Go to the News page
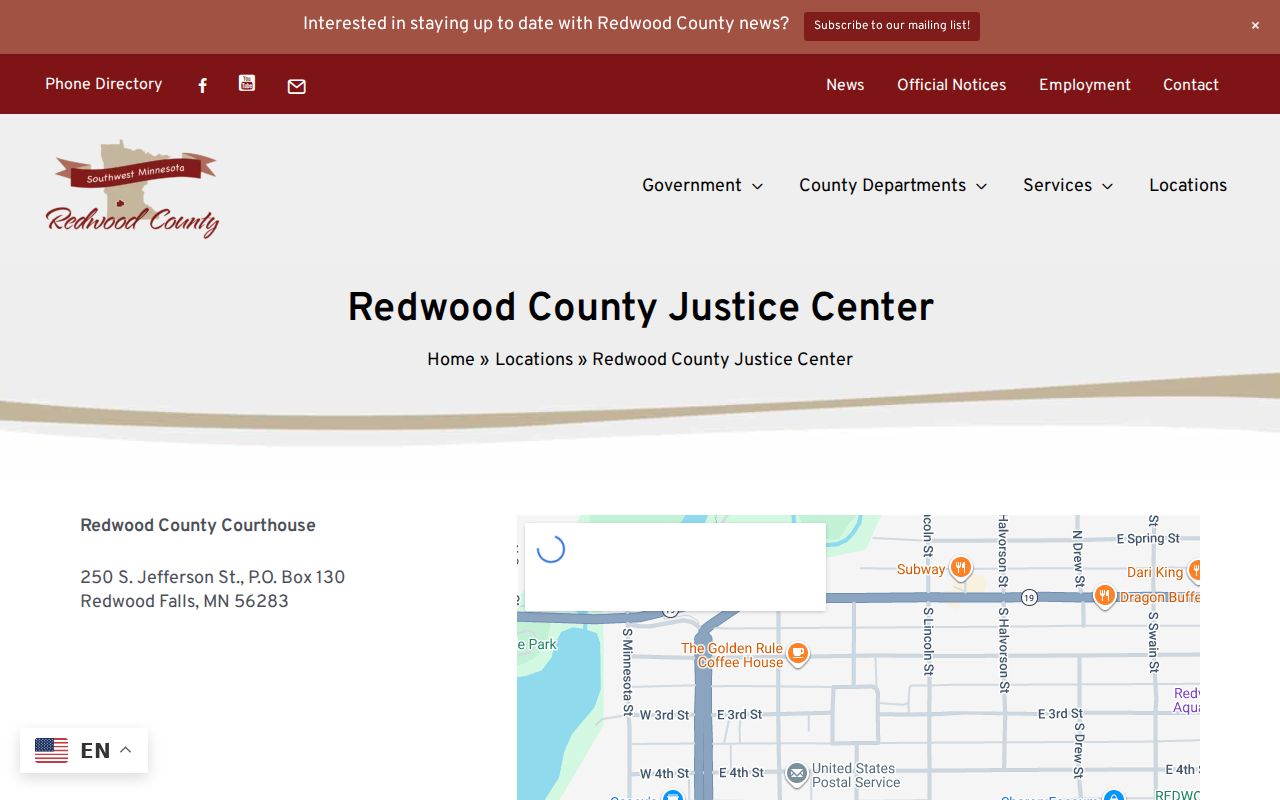Screen dimensions: 1280x800 coord(845,85)
